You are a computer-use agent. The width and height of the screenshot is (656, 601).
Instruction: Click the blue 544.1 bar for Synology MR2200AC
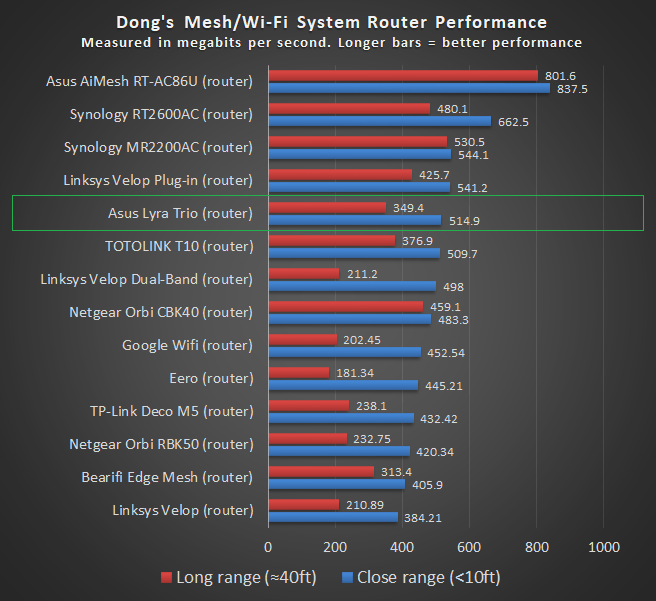click(360, 154)
